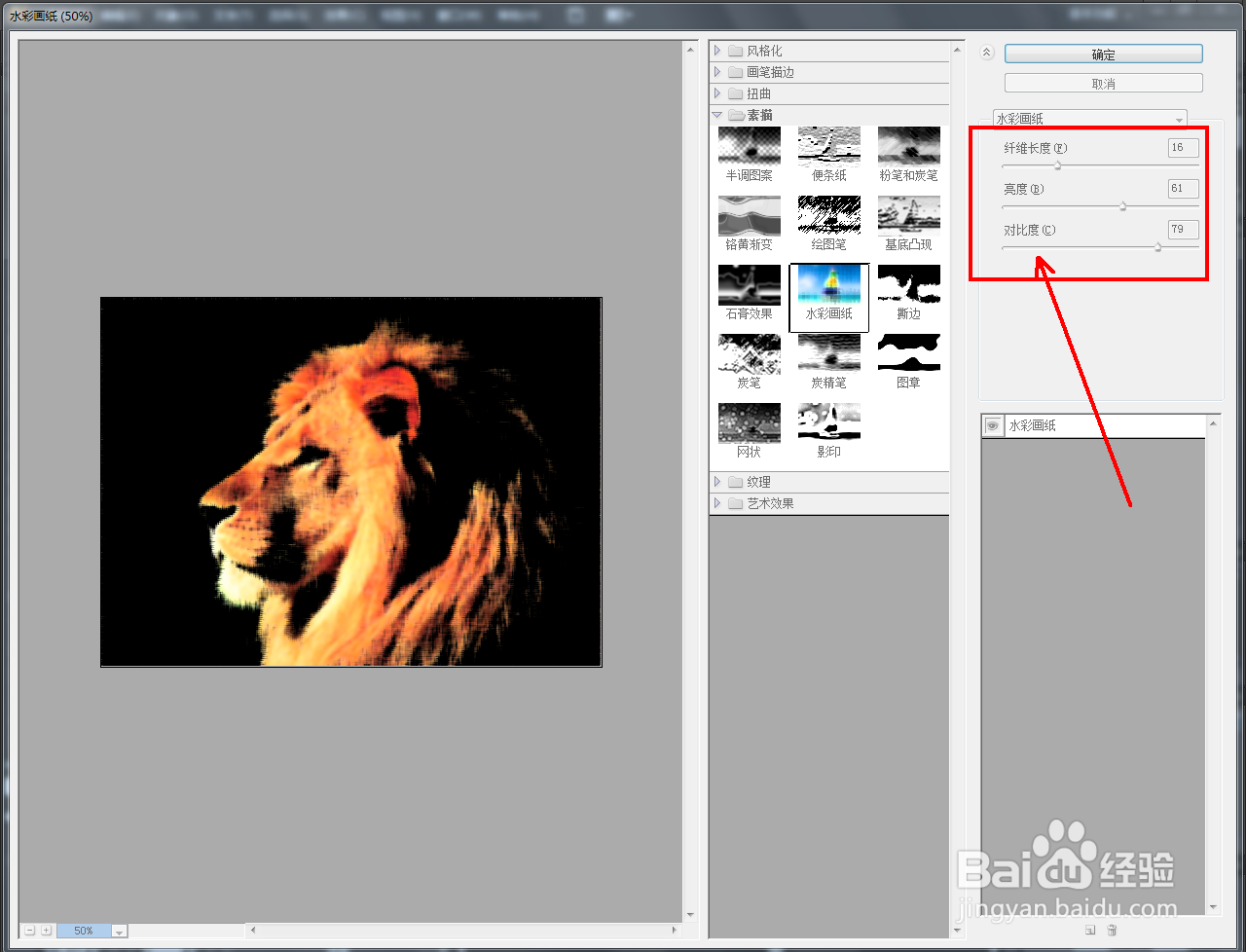Pick the 炭笔 filter thumbnail
Viewport: 1246px width, 952px height.
tap(749, 353)
